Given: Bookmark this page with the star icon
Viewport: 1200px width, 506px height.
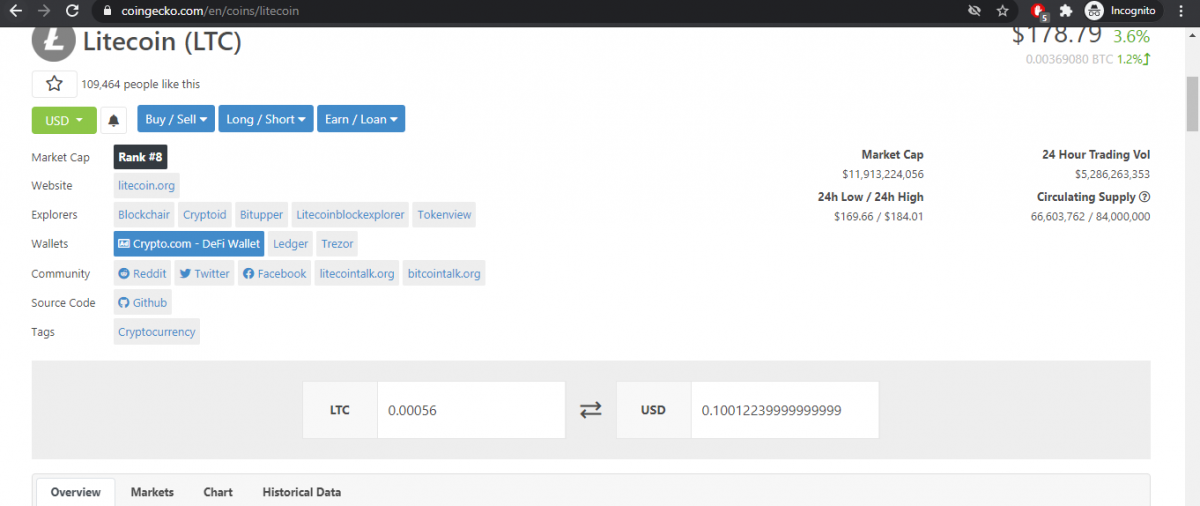Looking at the screenshot, I should point(1002,11).
